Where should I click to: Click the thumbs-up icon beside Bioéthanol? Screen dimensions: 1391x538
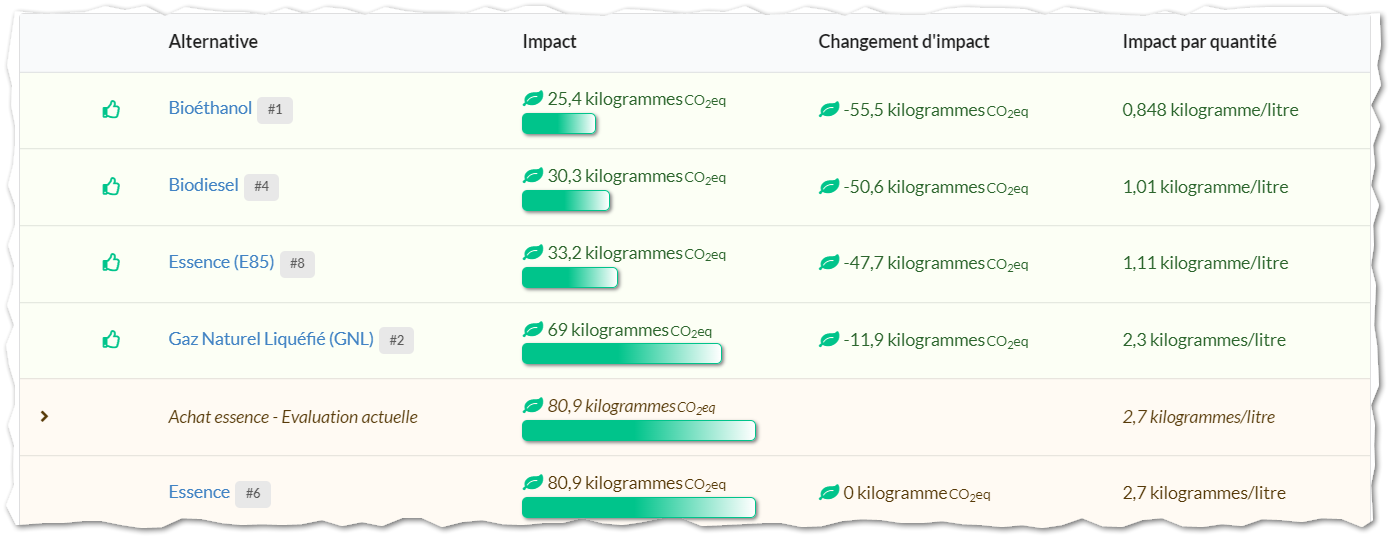(x=111, y=110)
